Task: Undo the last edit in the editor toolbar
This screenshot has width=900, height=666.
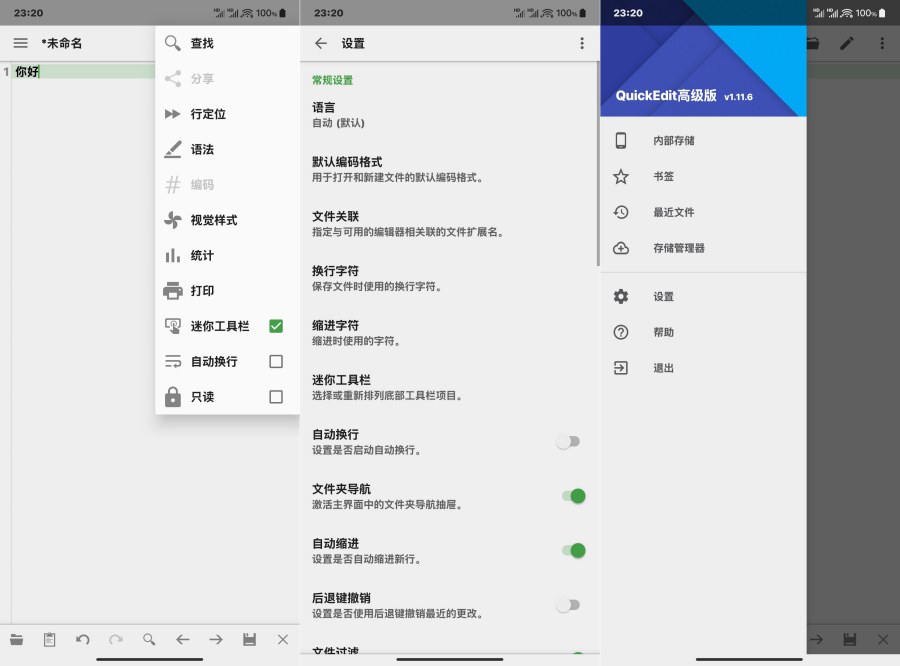Action: [x=83, y=640]
